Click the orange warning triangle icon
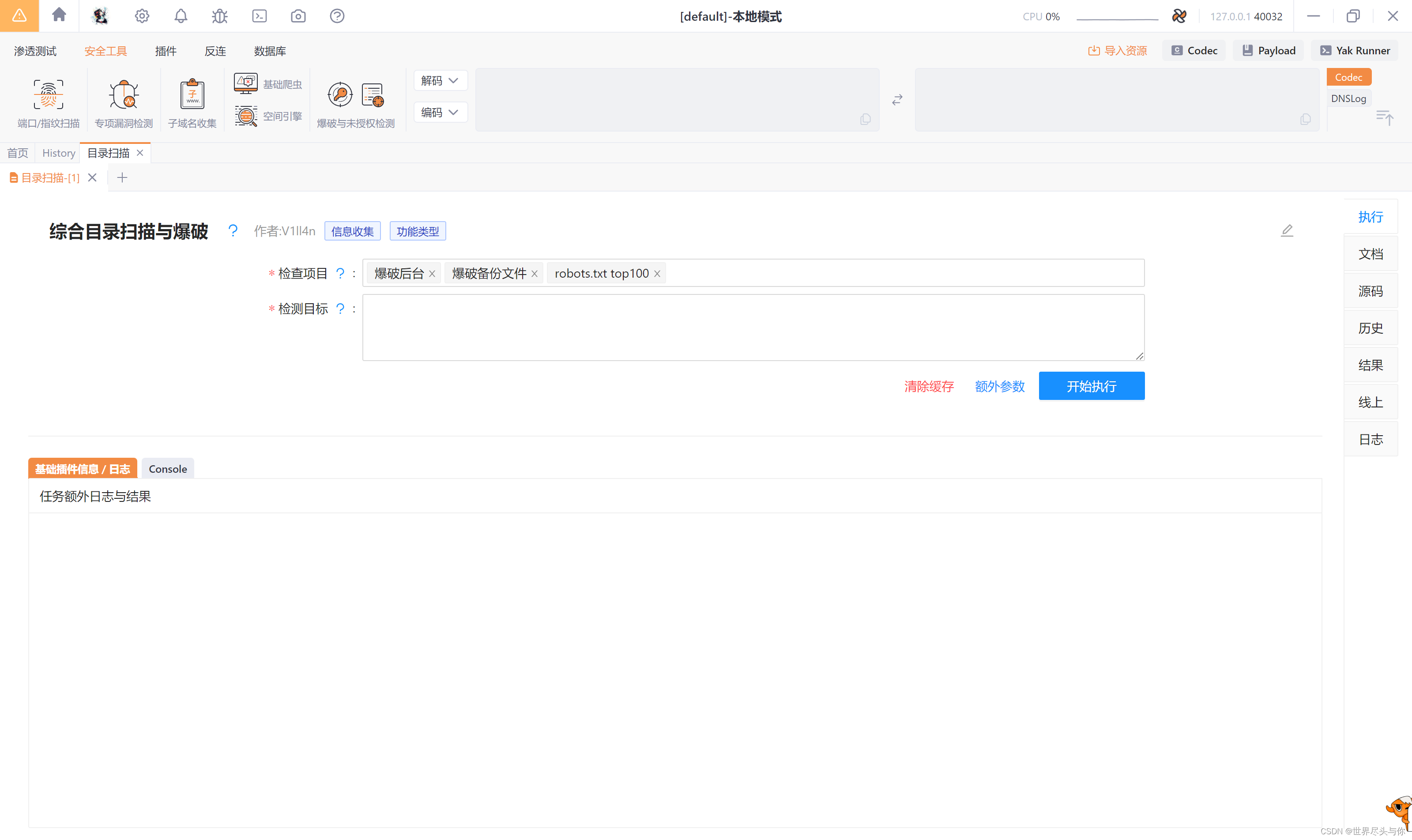The image size is (1412, 840). (x=19, y=16)
